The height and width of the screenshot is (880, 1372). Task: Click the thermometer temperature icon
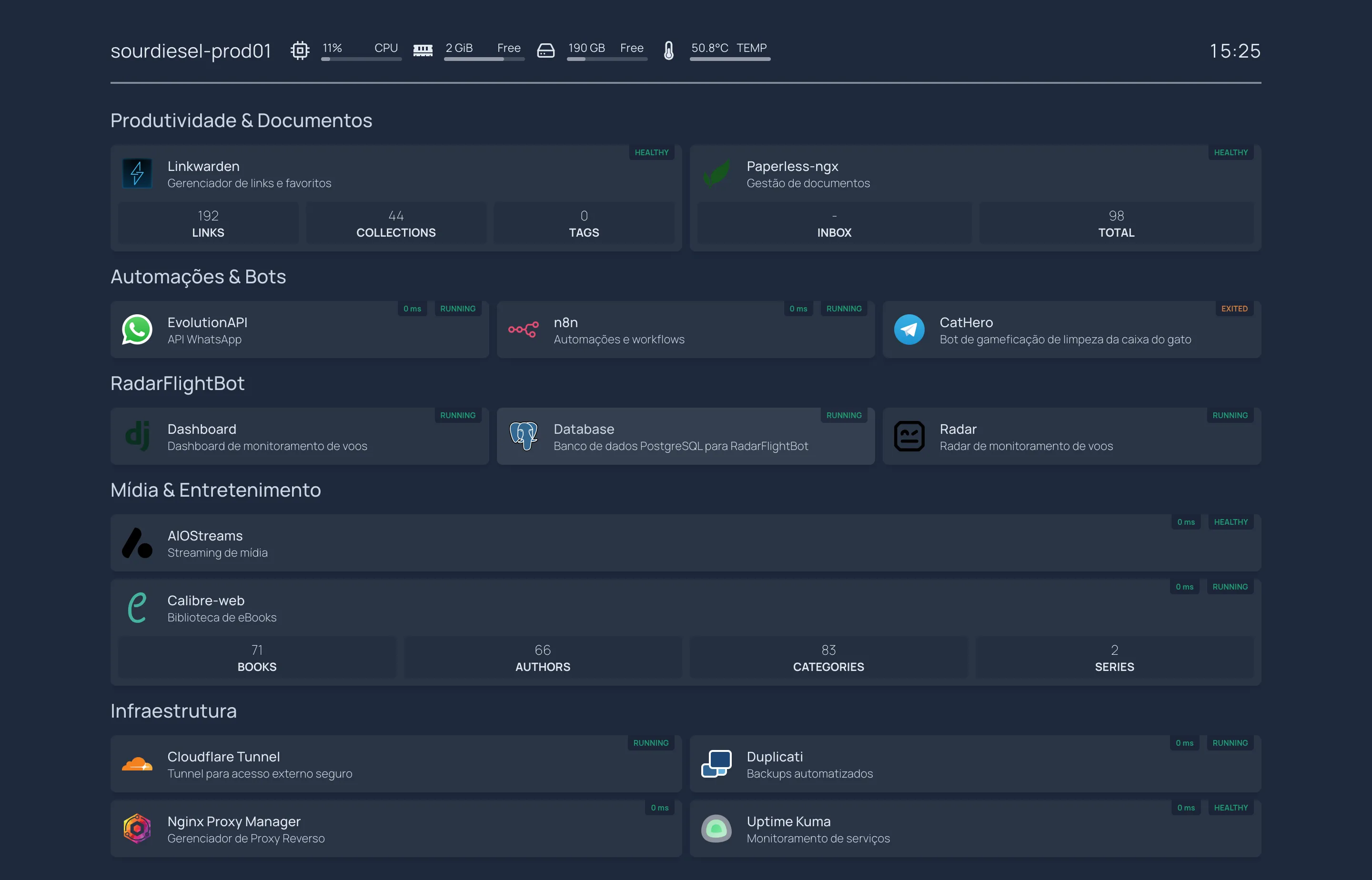(669, 51)
